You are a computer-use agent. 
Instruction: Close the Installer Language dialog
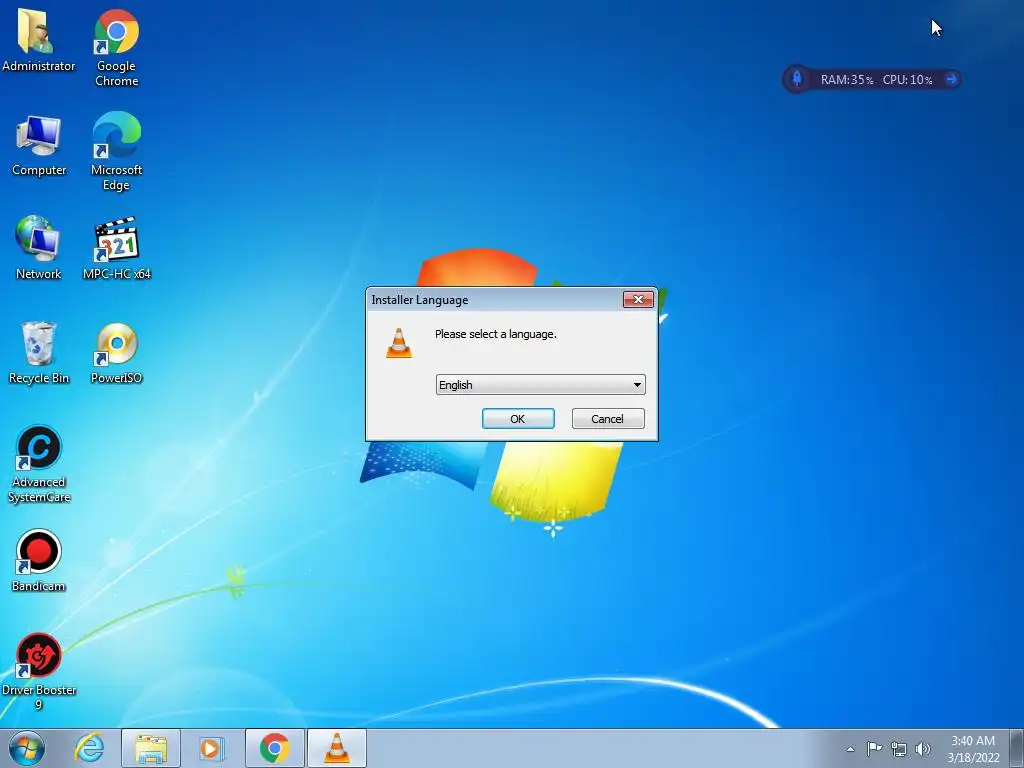point(638,299)
